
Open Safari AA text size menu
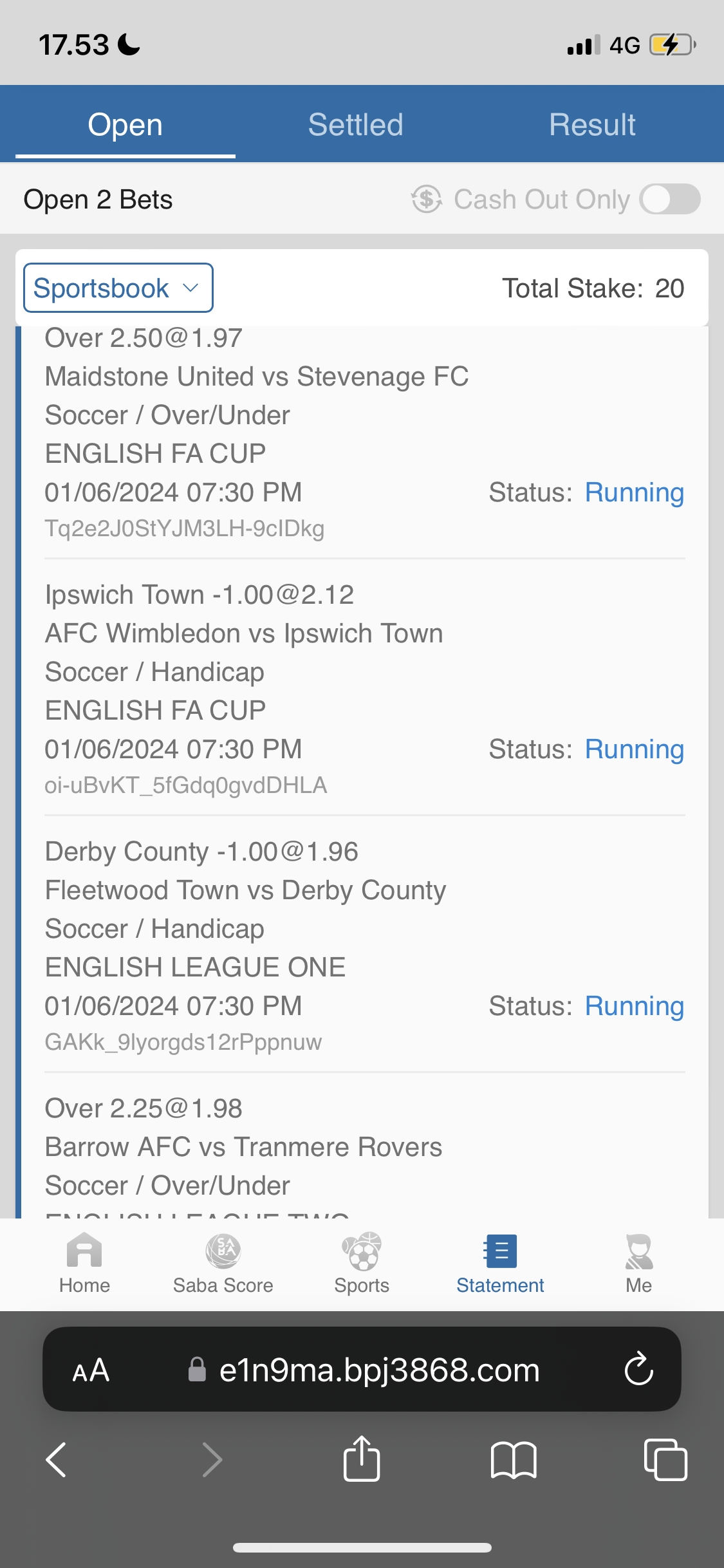coord(91,1370)
